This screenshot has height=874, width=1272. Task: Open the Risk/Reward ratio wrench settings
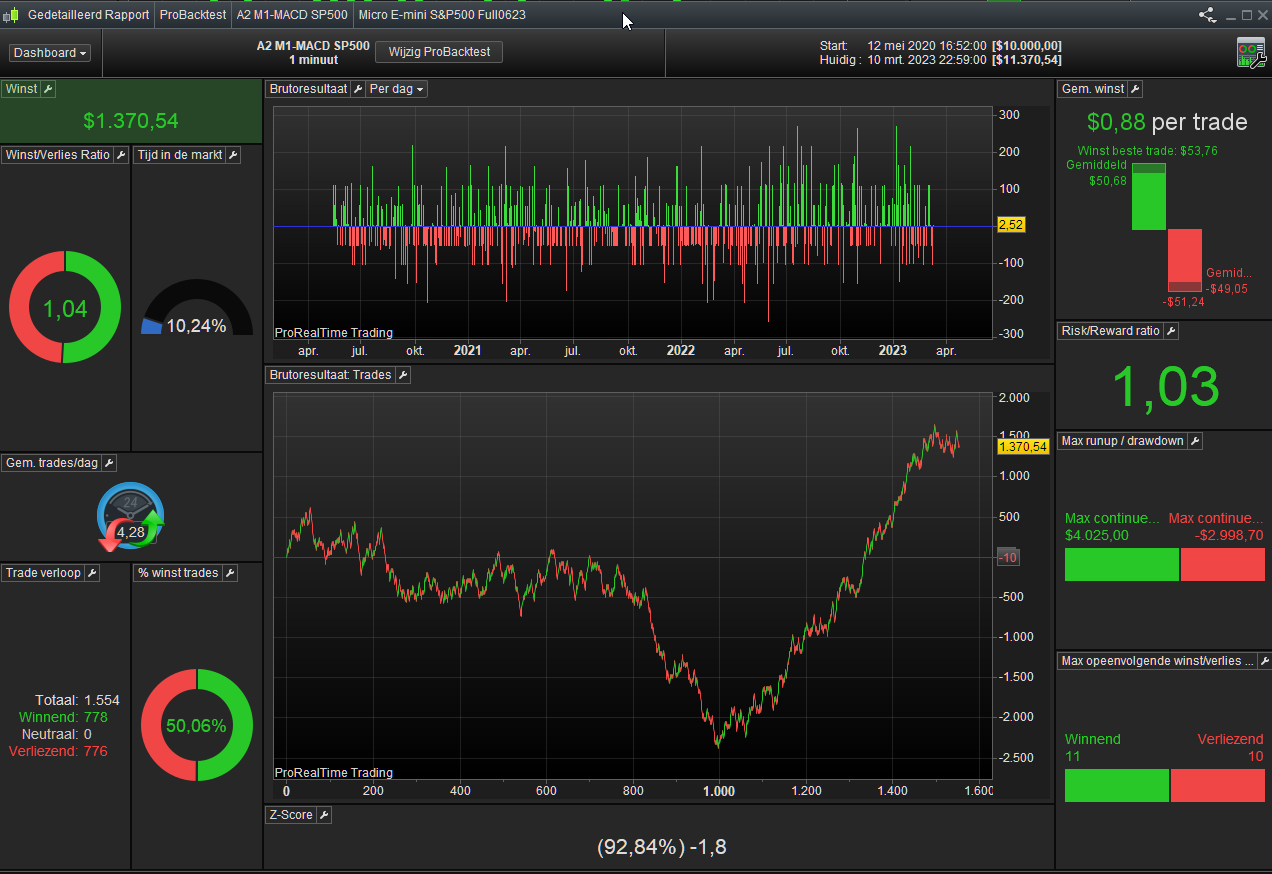coord(1171,331)
